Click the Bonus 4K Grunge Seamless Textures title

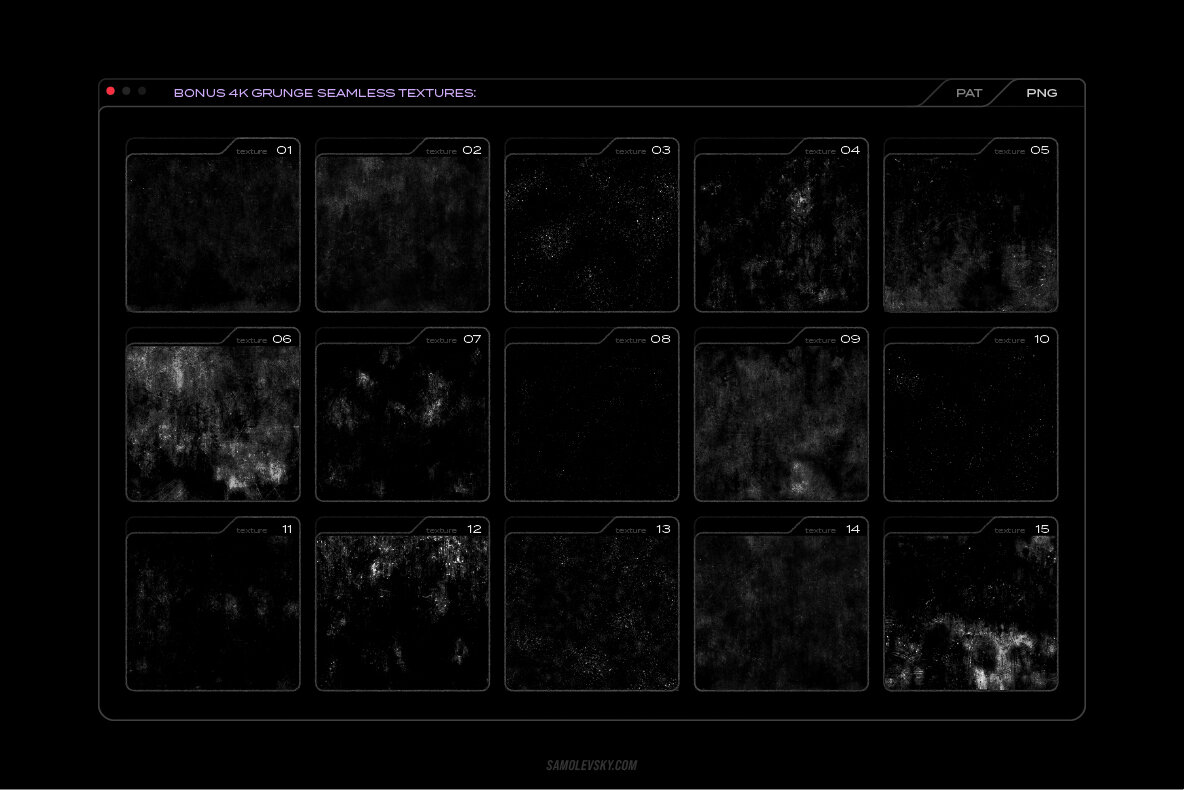pyautogui.click(x=325, y=93)
